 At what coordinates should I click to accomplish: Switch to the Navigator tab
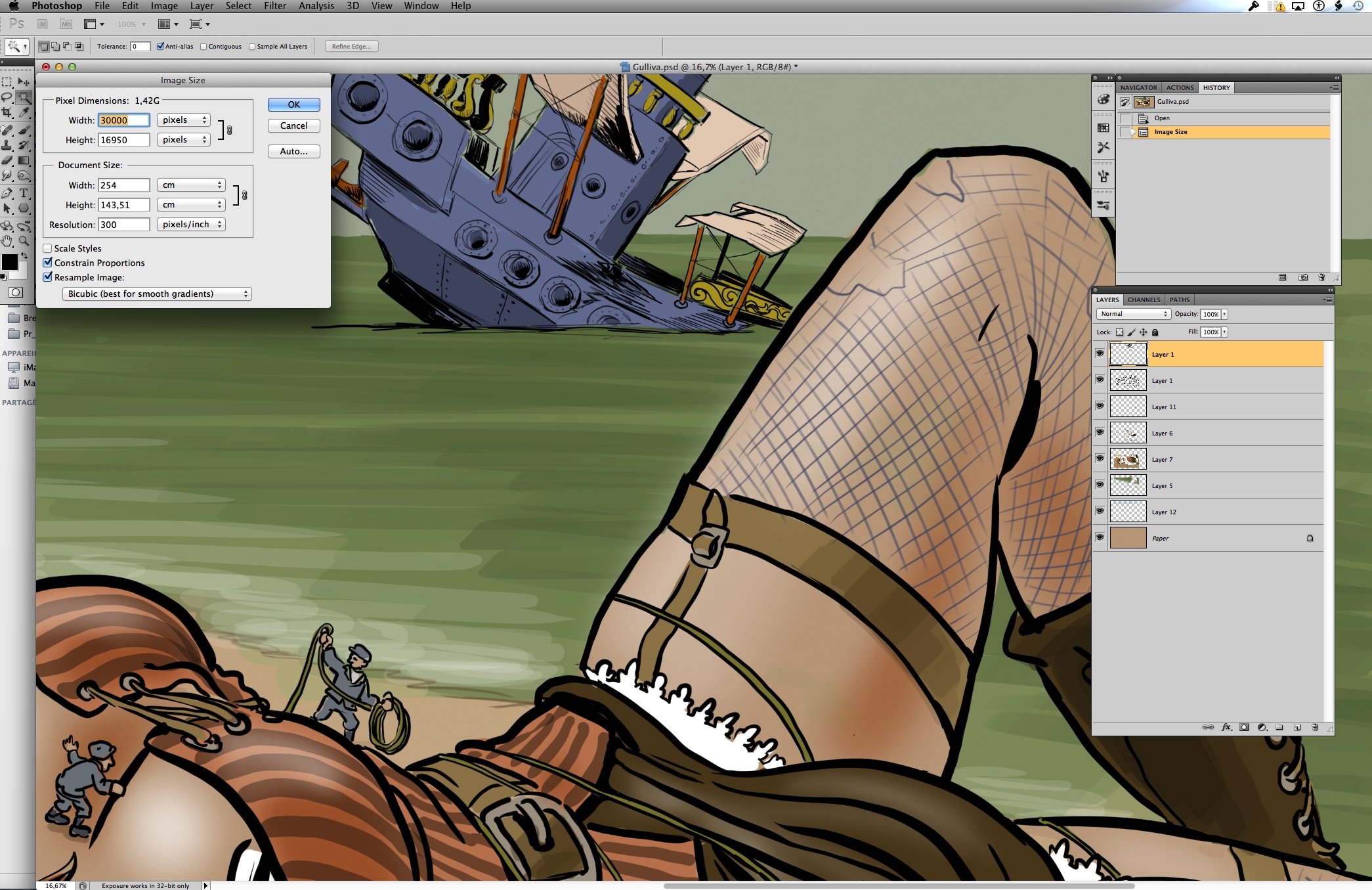pos(1139,87)
